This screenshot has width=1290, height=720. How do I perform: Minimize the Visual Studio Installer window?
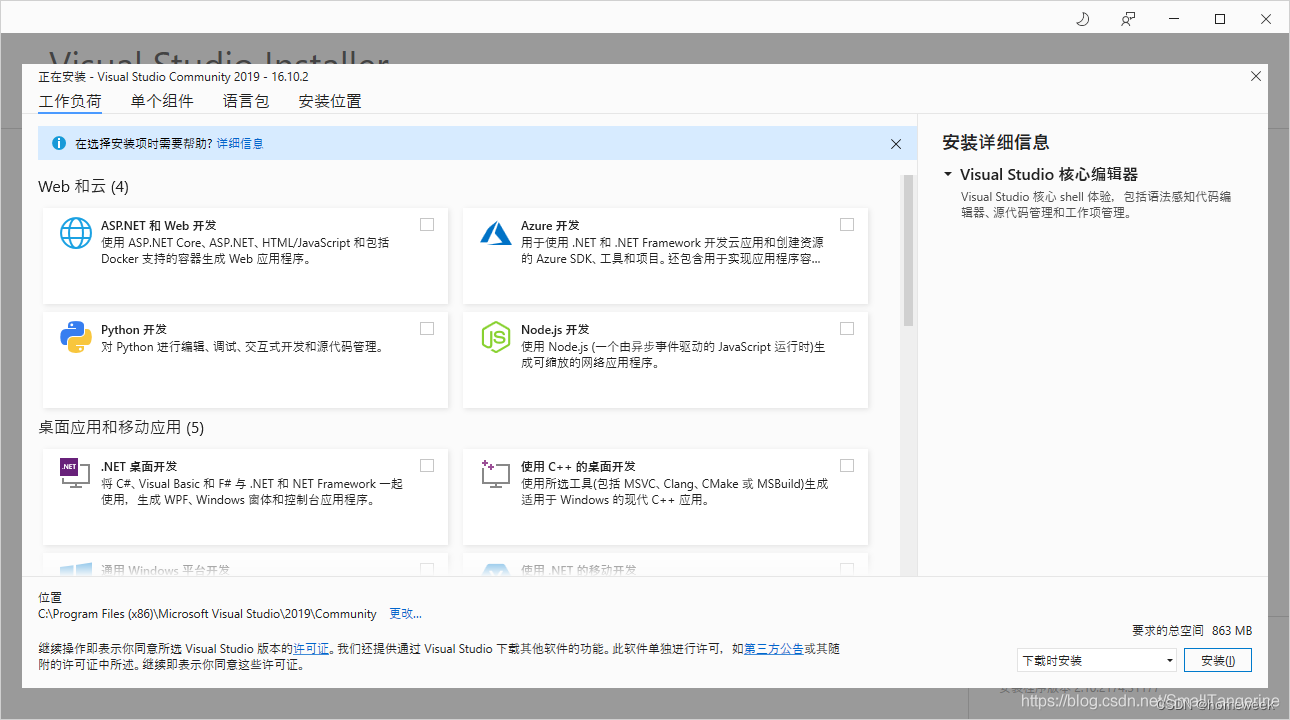[x=1174, y=19]
